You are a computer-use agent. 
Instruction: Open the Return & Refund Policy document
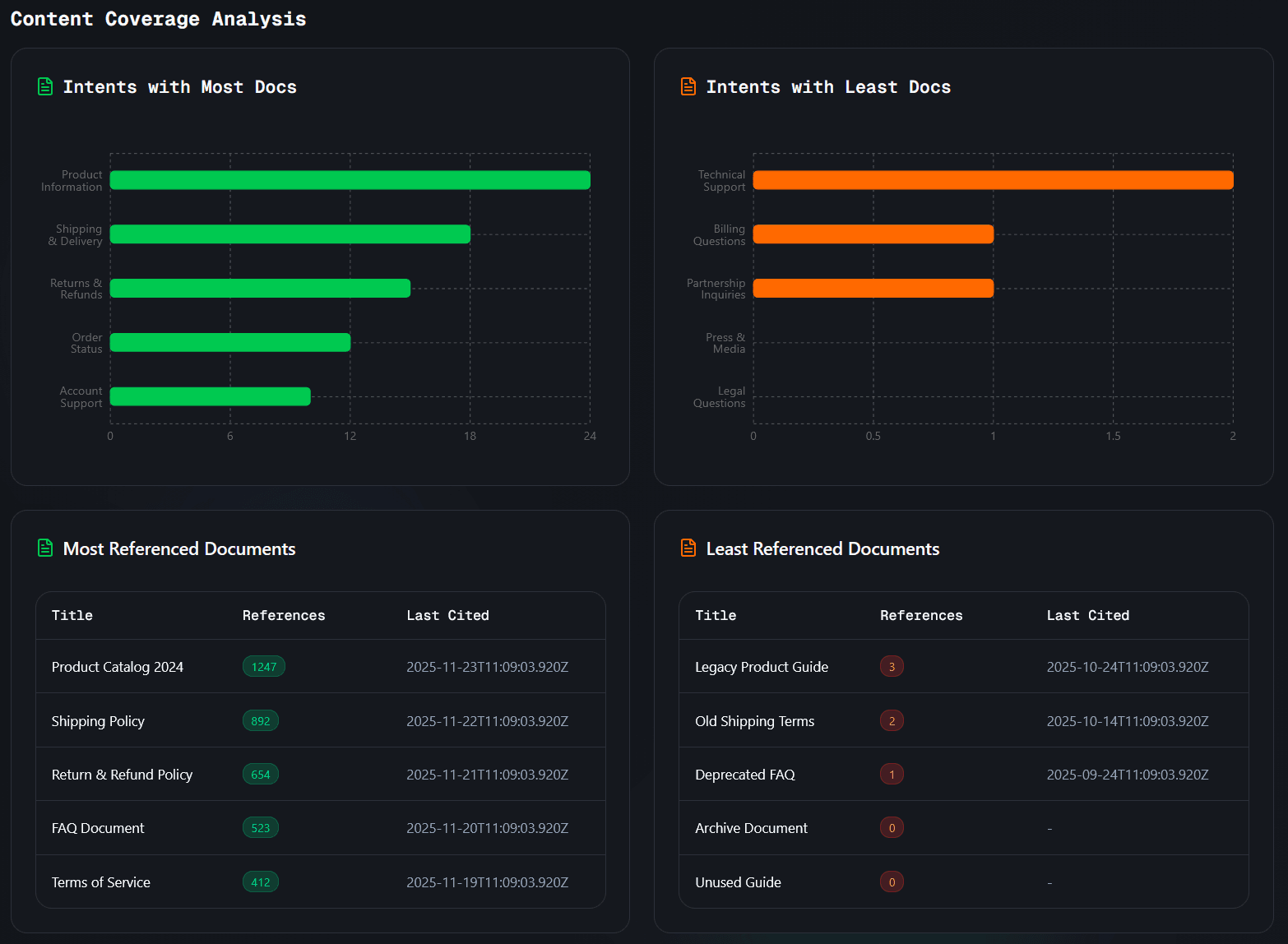pyautogui.click(x=122, y=775)
